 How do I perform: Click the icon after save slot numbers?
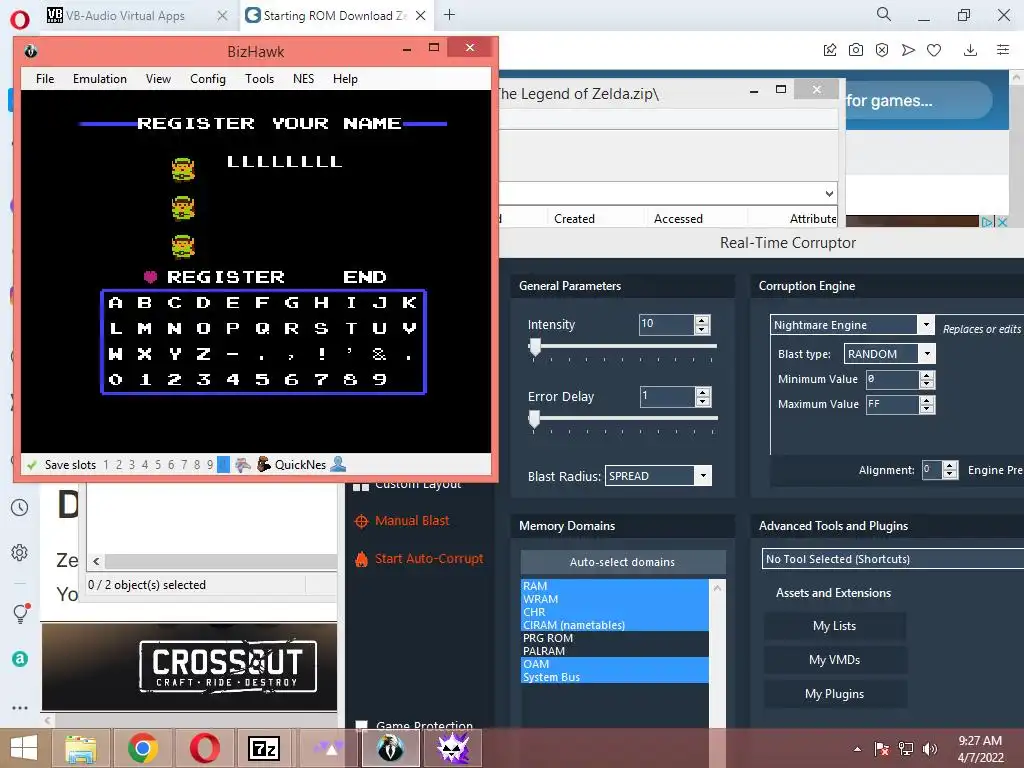coord(243,464)
